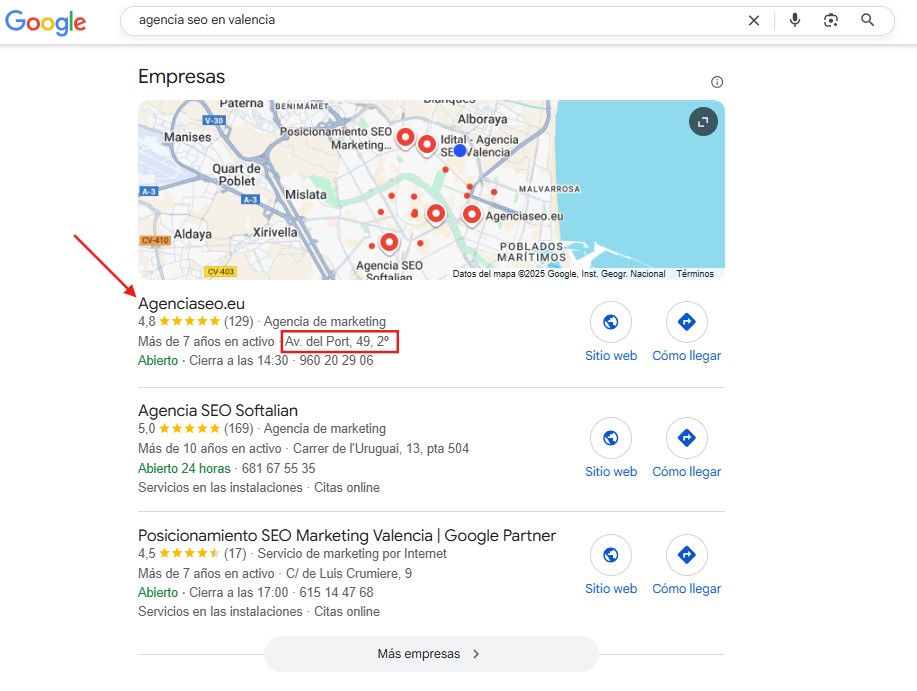Click phone number 615 14 47 68
Screen dimensions: 917x691
[x=336, y=592]
